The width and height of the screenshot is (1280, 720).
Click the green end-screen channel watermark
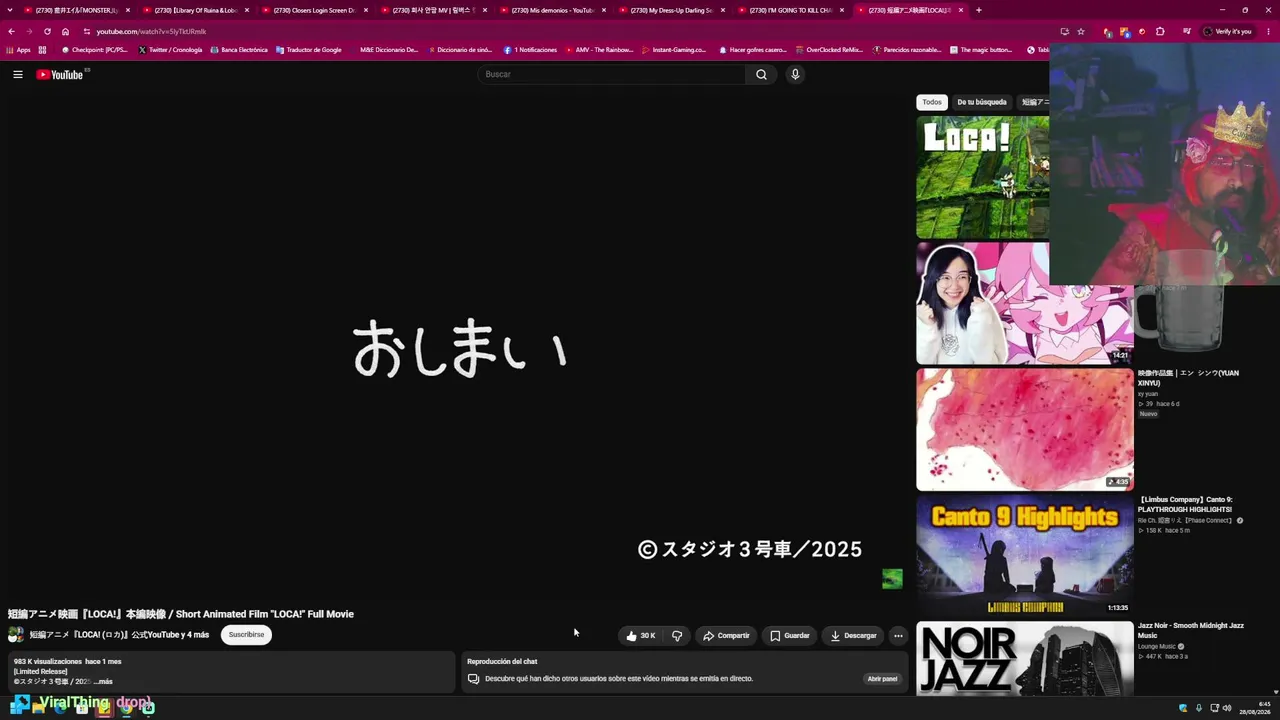point(892,579)
